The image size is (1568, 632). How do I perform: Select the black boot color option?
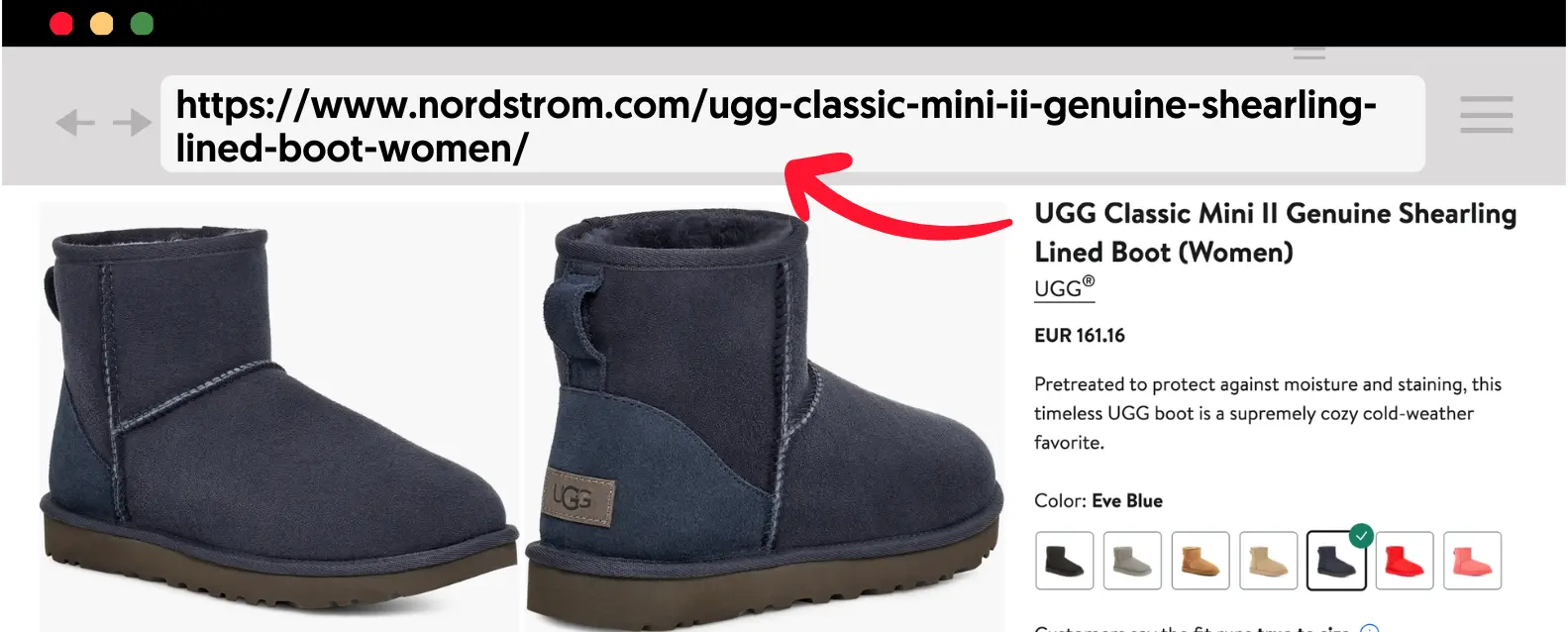(x=1065, y=561)
